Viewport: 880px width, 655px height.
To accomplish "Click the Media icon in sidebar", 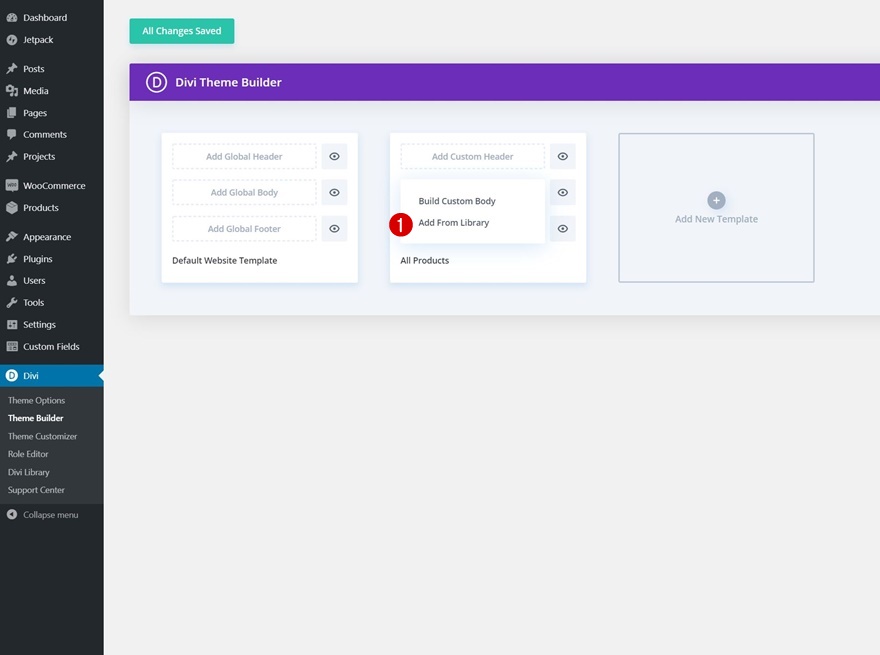I will [12, 91].
